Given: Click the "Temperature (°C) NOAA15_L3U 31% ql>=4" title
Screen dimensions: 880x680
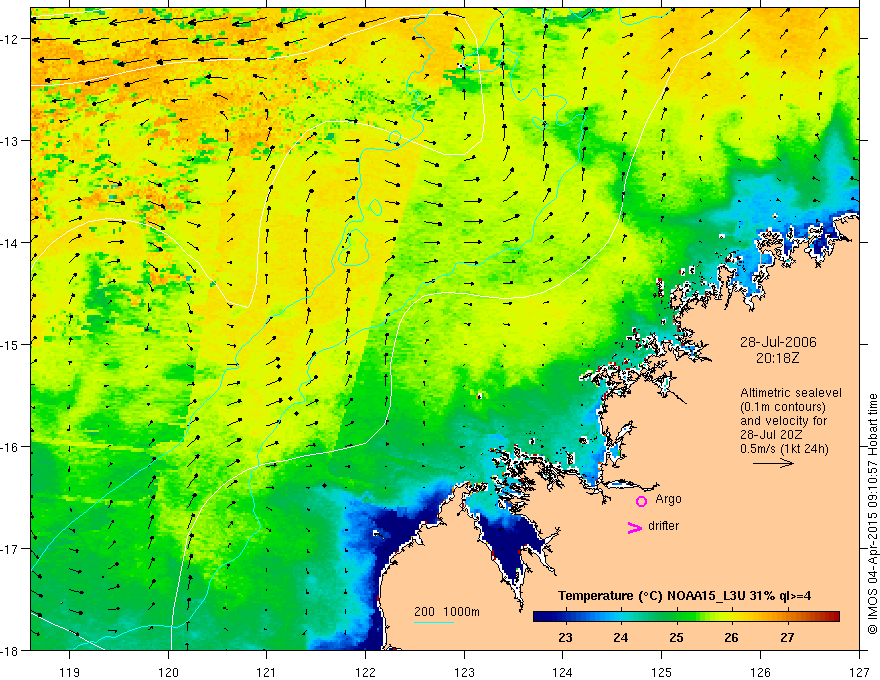Looking at the screenshot, I should coord(684,595).
